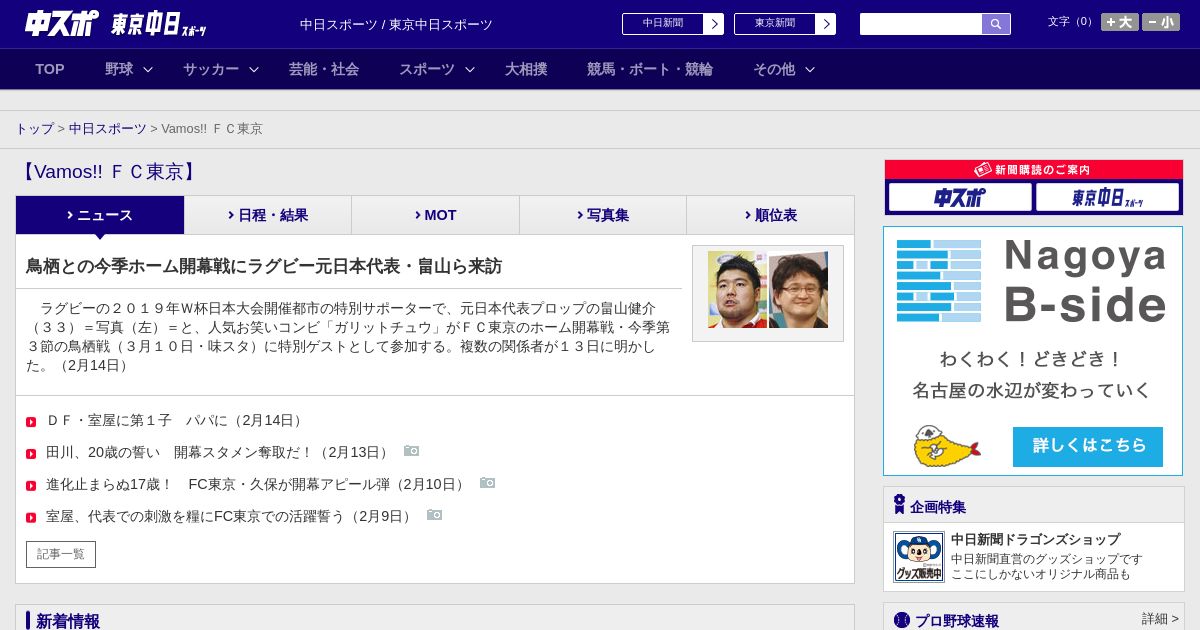
Task: Decrease font size with 小 button
Action: 1161,22
